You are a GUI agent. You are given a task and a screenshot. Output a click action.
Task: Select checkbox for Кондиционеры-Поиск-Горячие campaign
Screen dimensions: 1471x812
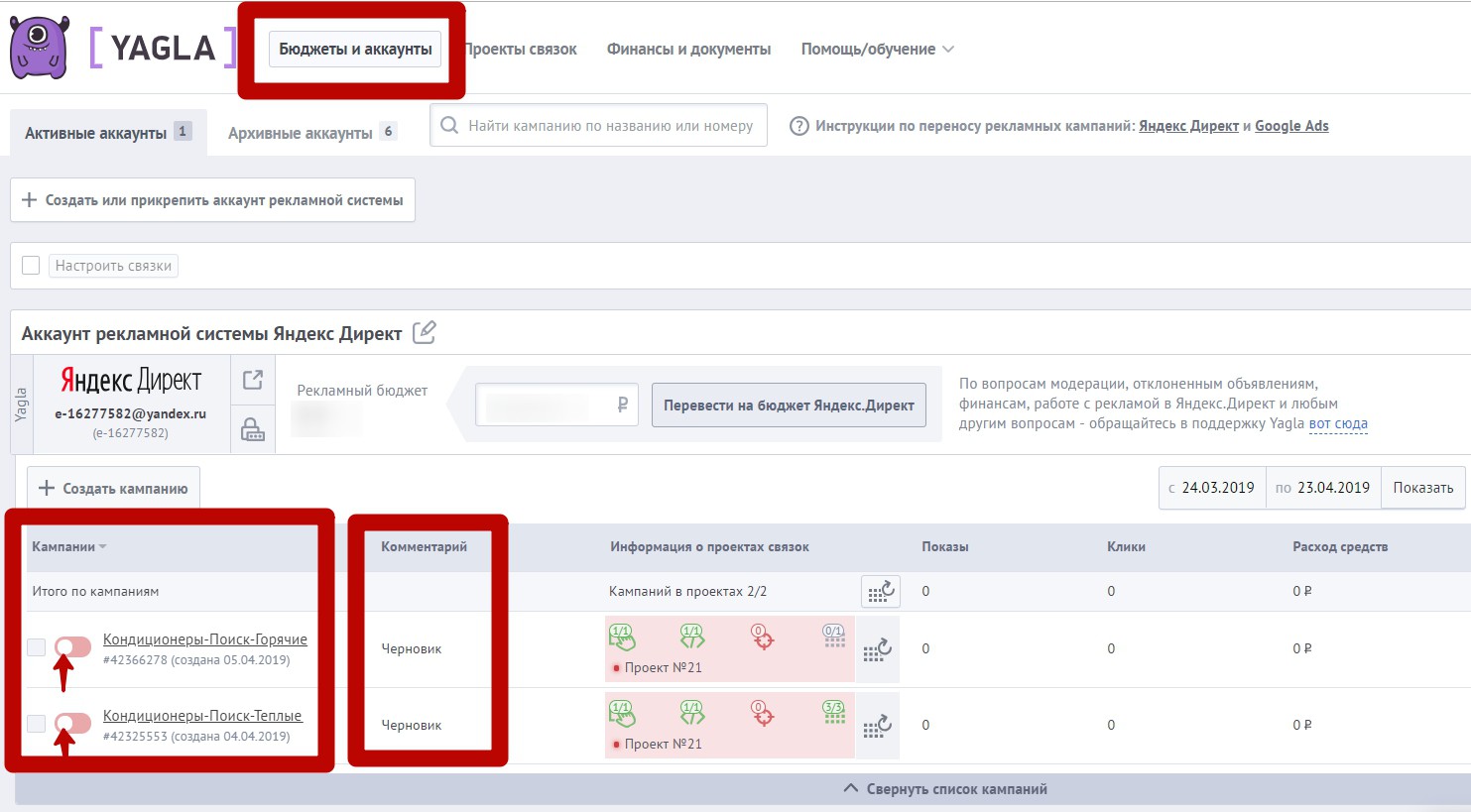tap(36, 647)
